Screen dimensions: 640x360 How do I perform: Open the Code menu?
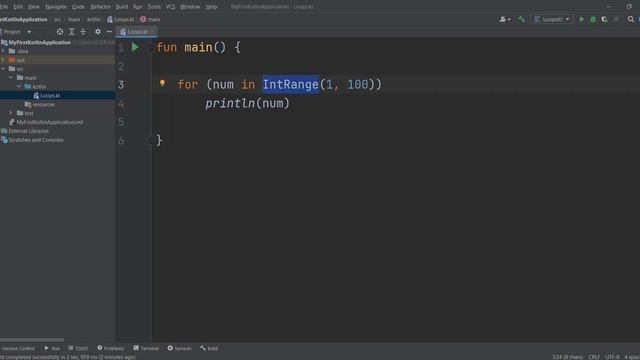click(78, 7)
